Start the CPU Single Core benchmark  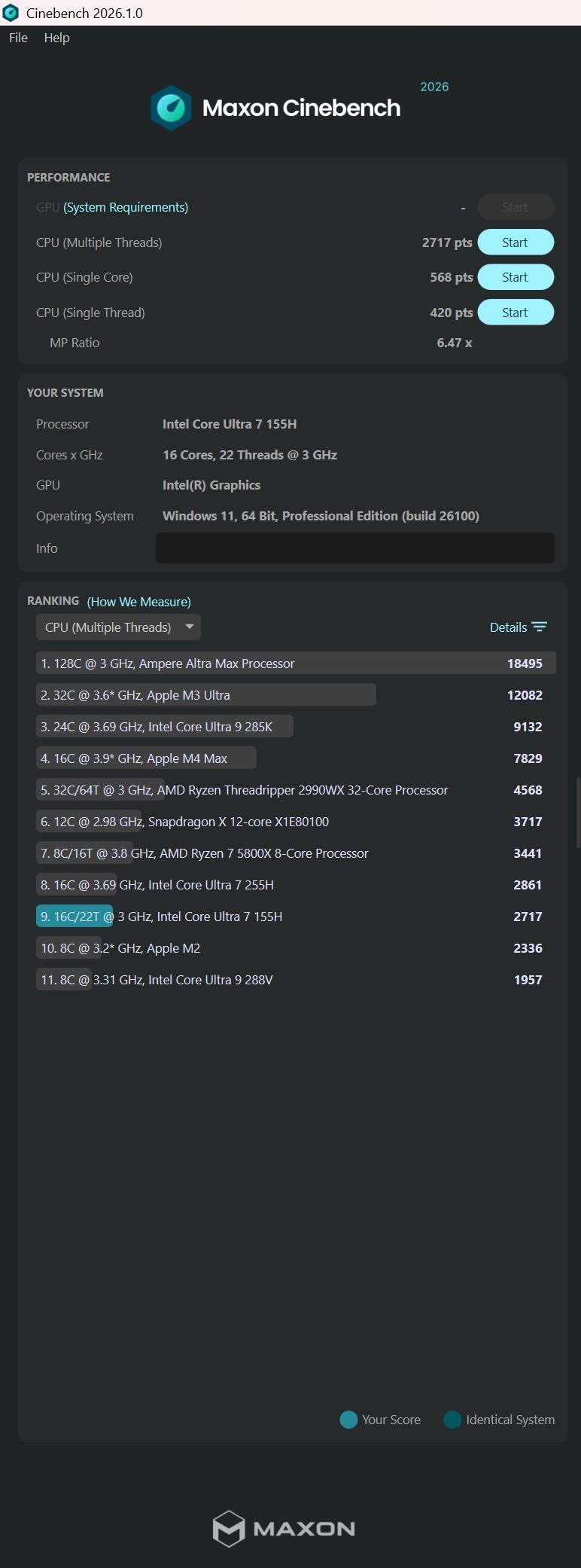(516, 277)
